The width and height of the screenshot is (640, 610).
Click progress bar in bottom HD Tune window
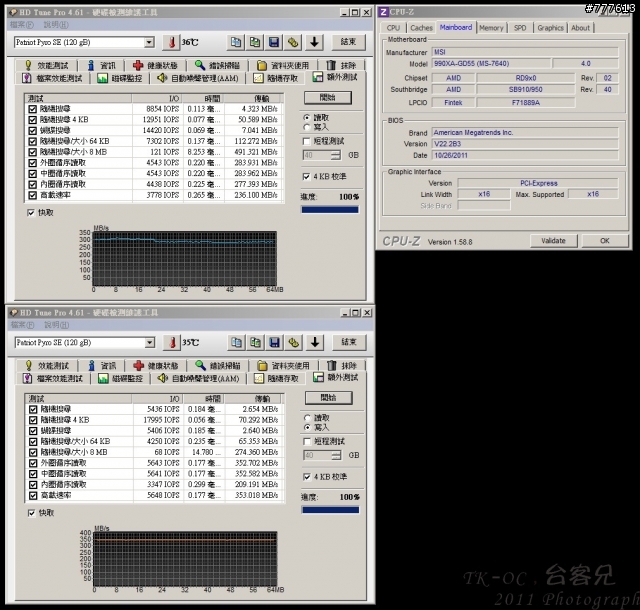click(331, 510)
